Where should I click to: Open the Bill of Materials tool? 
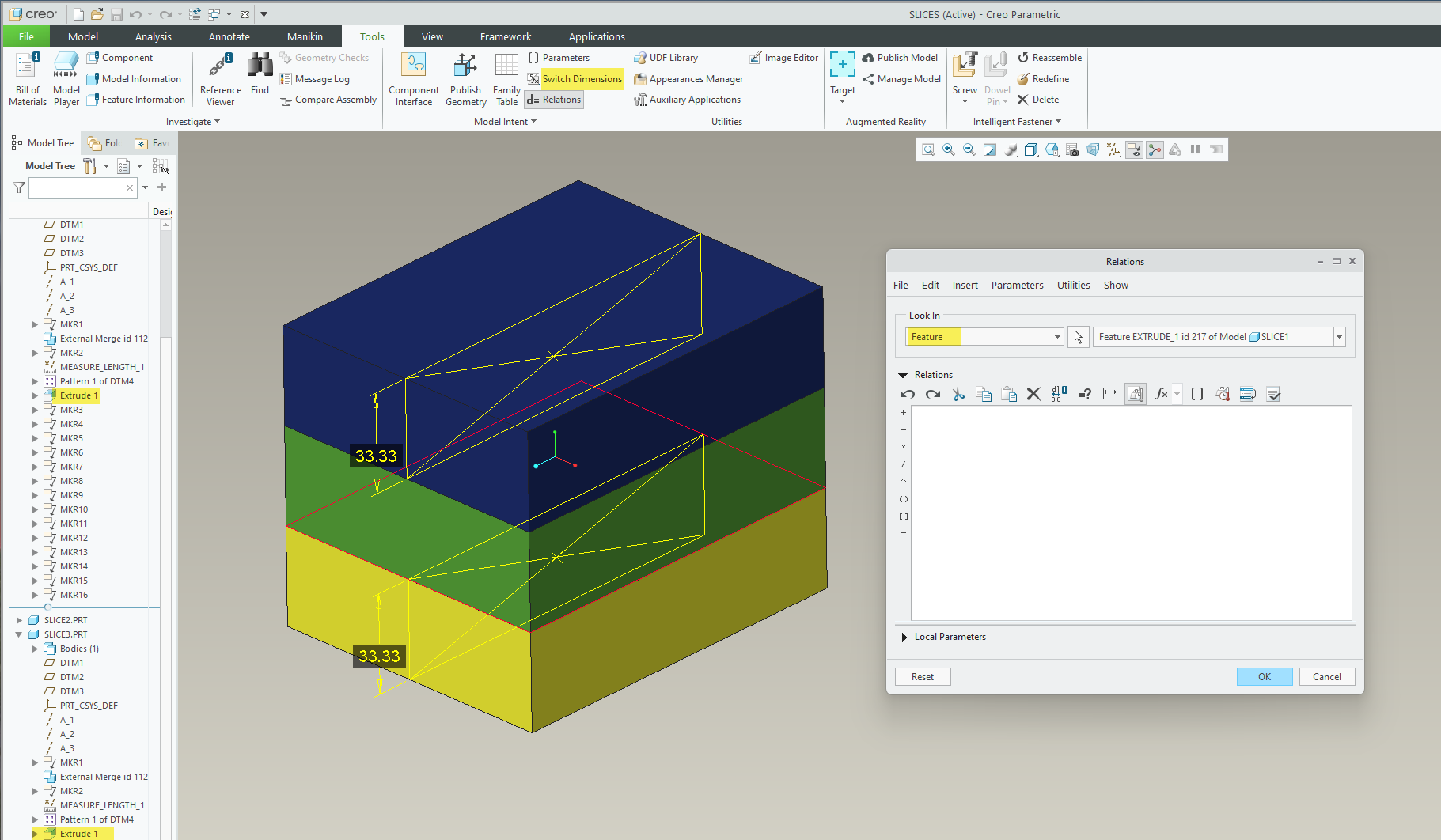click(27, 78)
